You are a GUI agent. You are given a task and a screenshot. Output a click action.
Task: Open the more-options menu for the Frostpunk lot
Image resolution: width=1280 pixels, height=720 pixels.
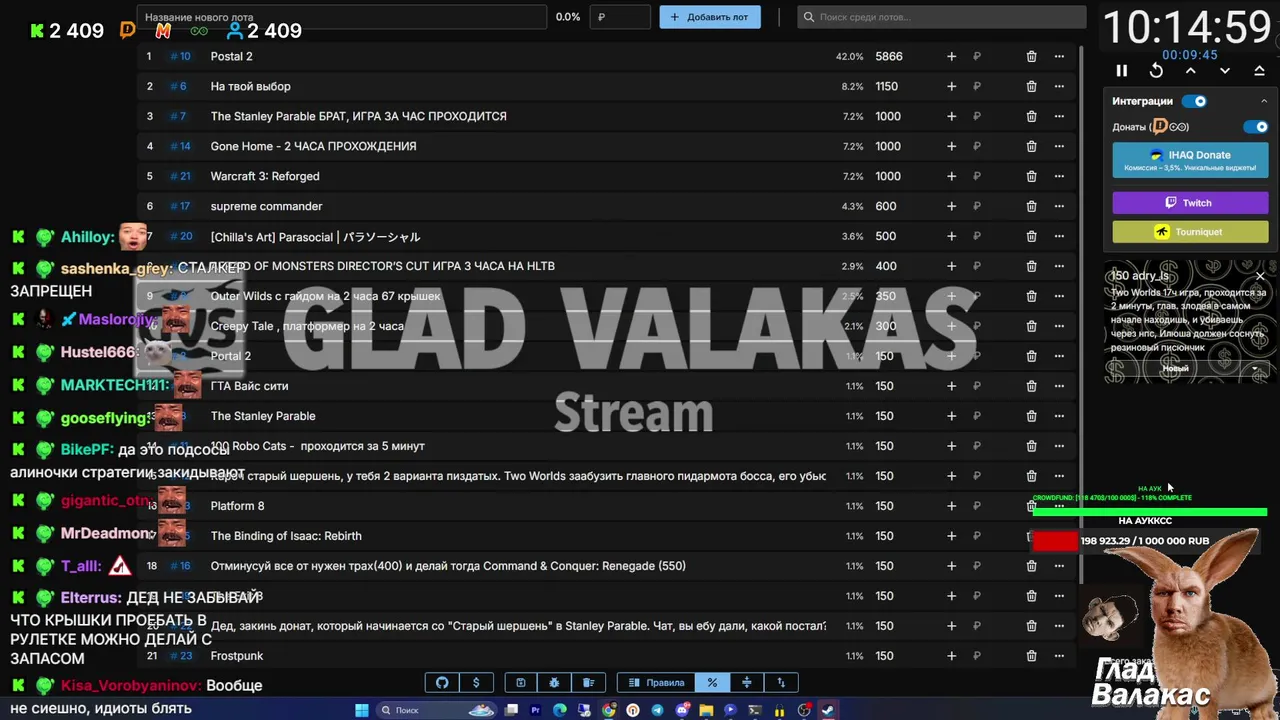coord(1059,656)
